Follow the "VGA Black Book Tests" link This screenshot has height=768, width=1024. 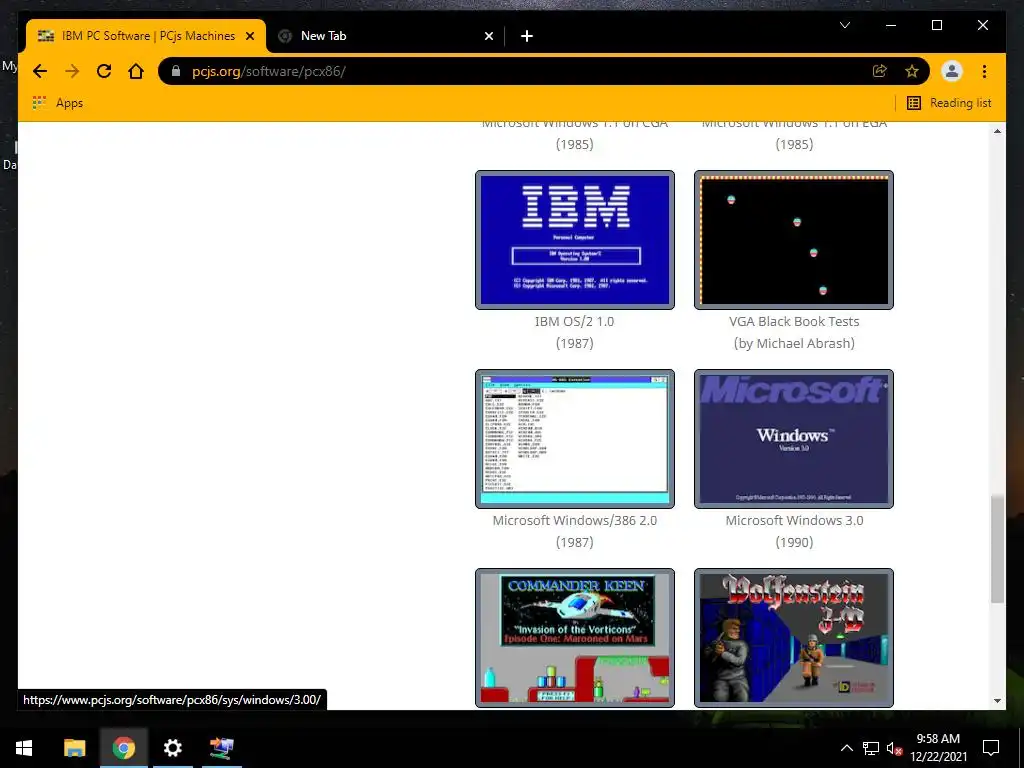[794, 321]
